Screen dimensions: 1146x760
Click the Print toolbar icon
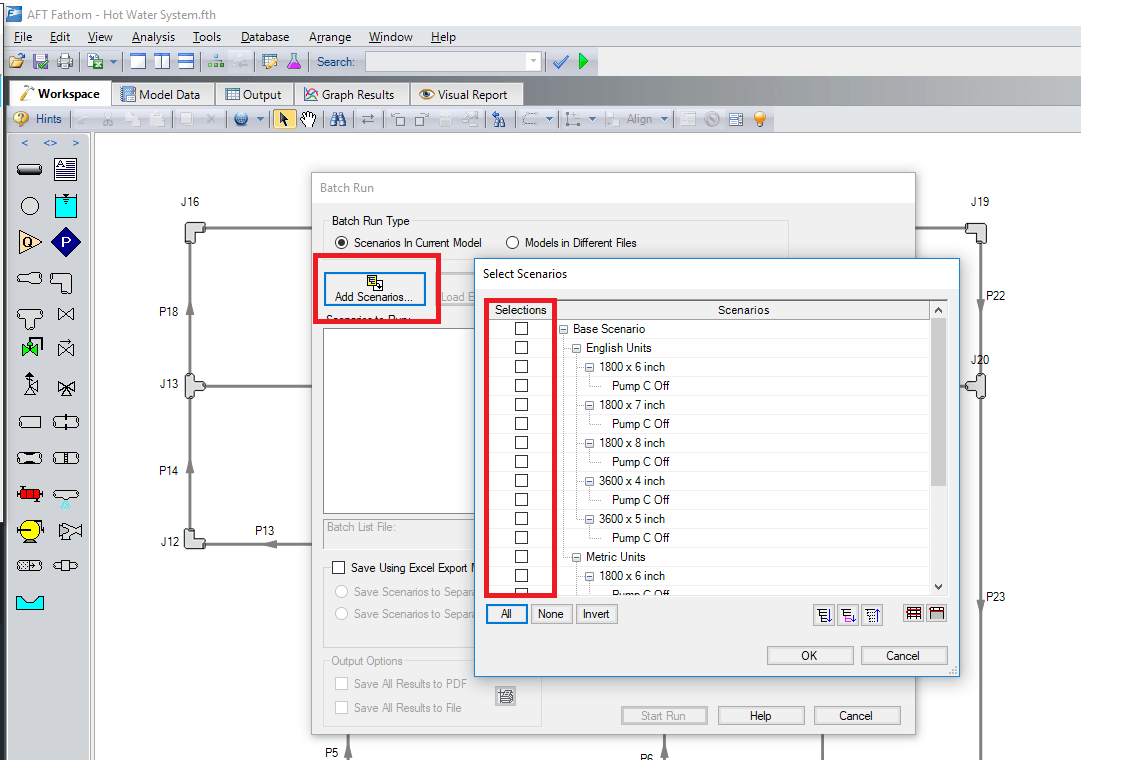point(65,61)
